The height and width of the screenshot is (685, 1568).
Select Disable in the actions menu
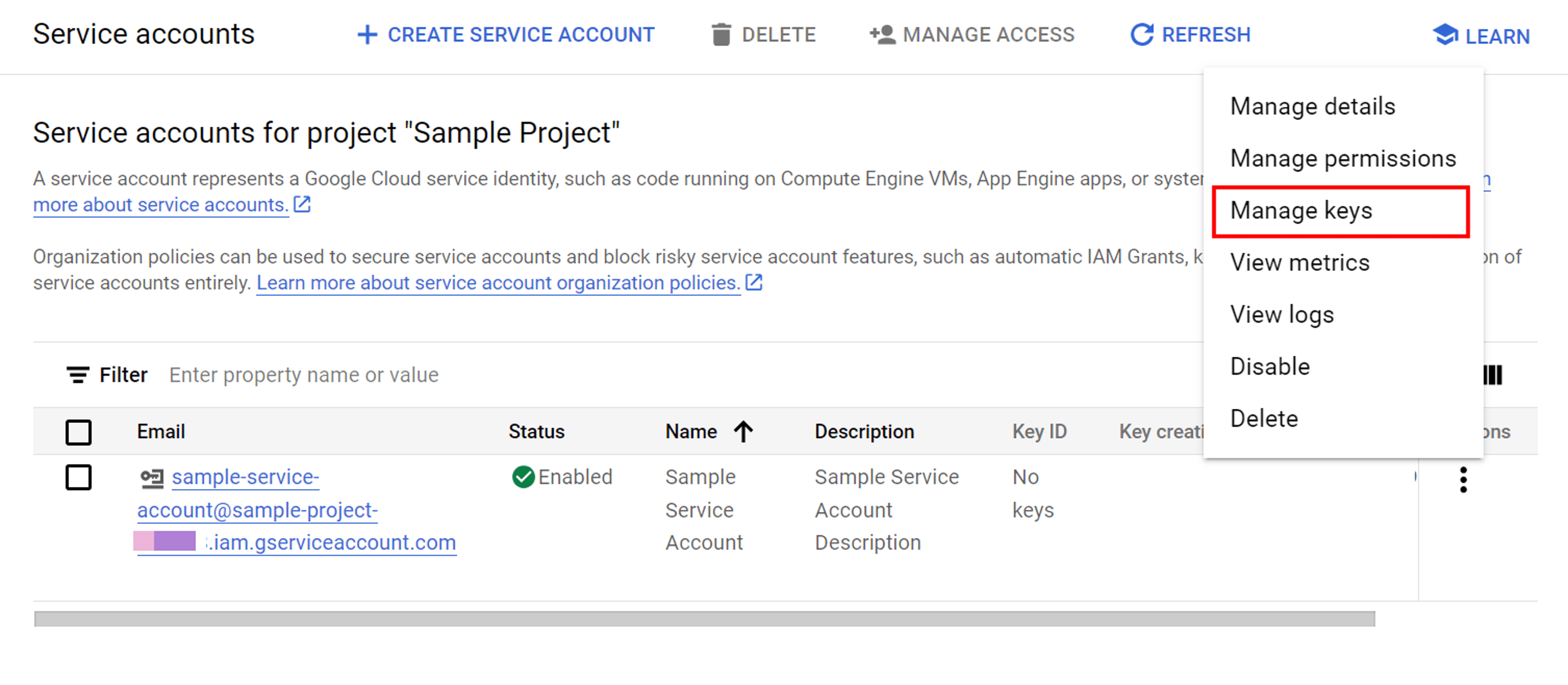tap(1343, 366)
